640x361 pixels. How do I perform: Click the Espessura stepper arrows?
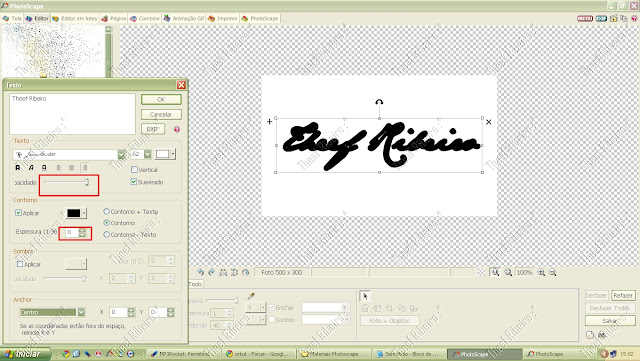point(82,232)
